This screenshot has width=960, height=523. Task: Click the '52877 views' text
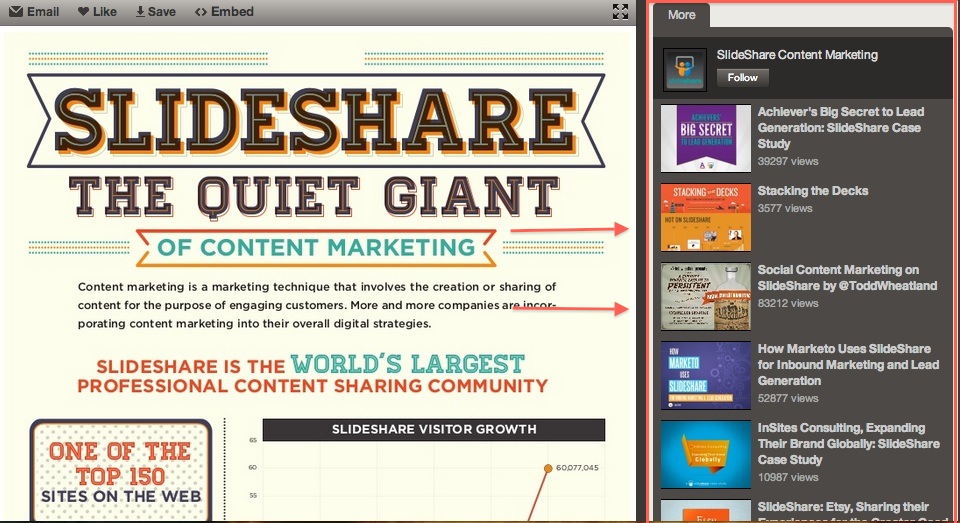click(788, 398)
